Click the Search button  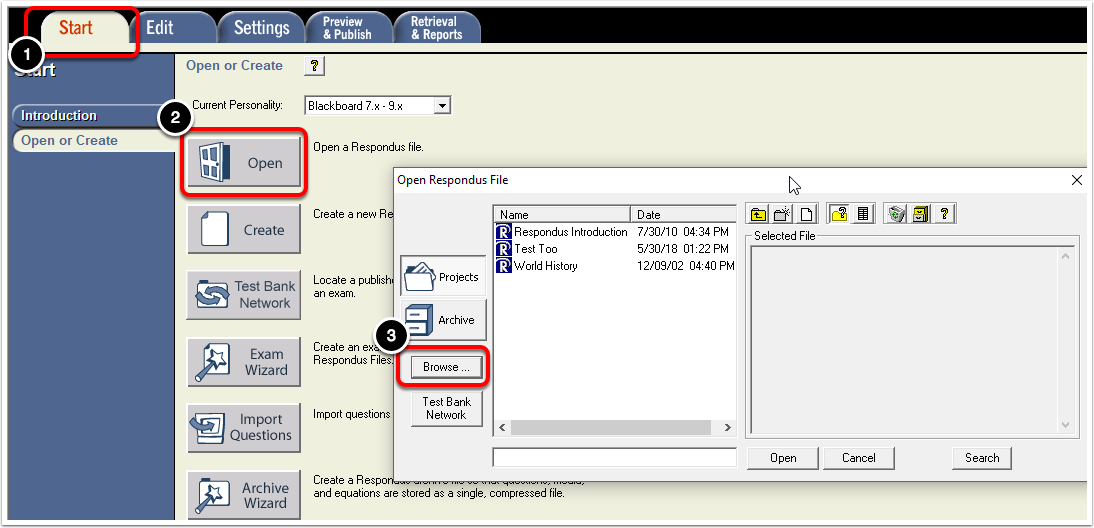pyautogui.click(x=982, y=458)
